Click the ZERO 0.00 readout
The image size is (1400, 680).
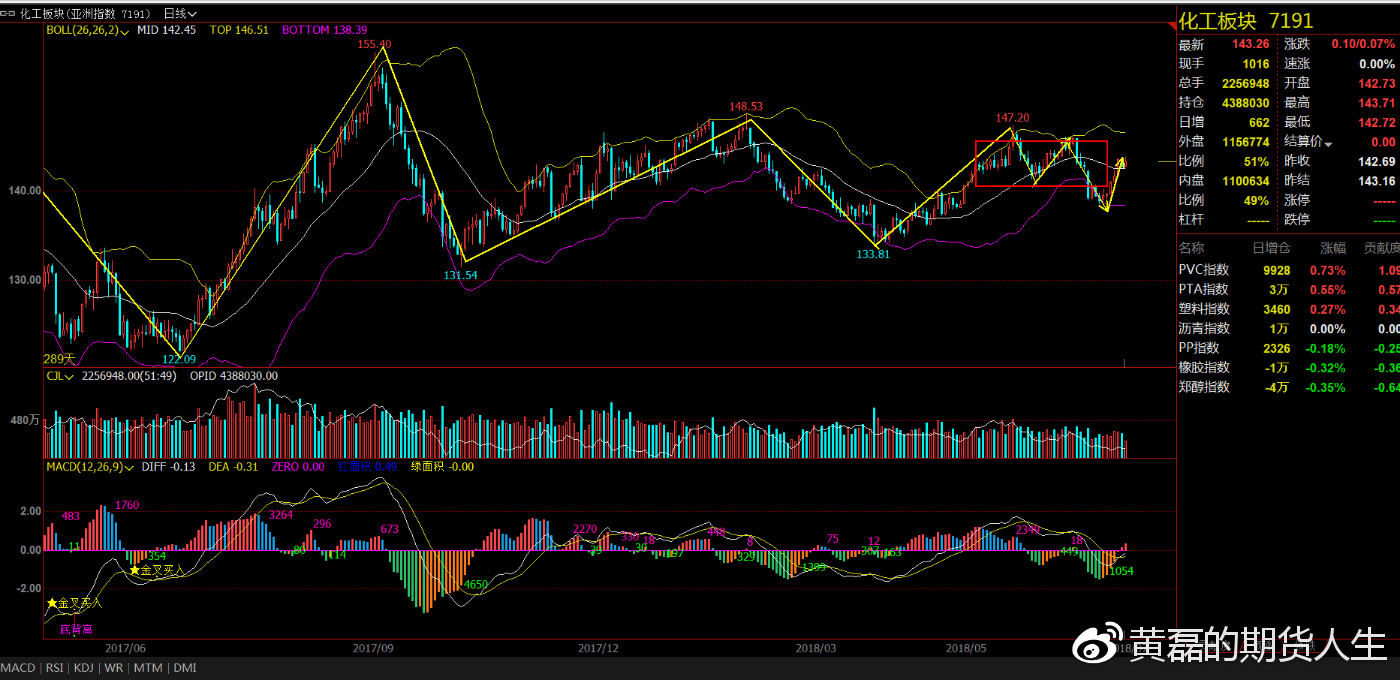click(298, 466)
